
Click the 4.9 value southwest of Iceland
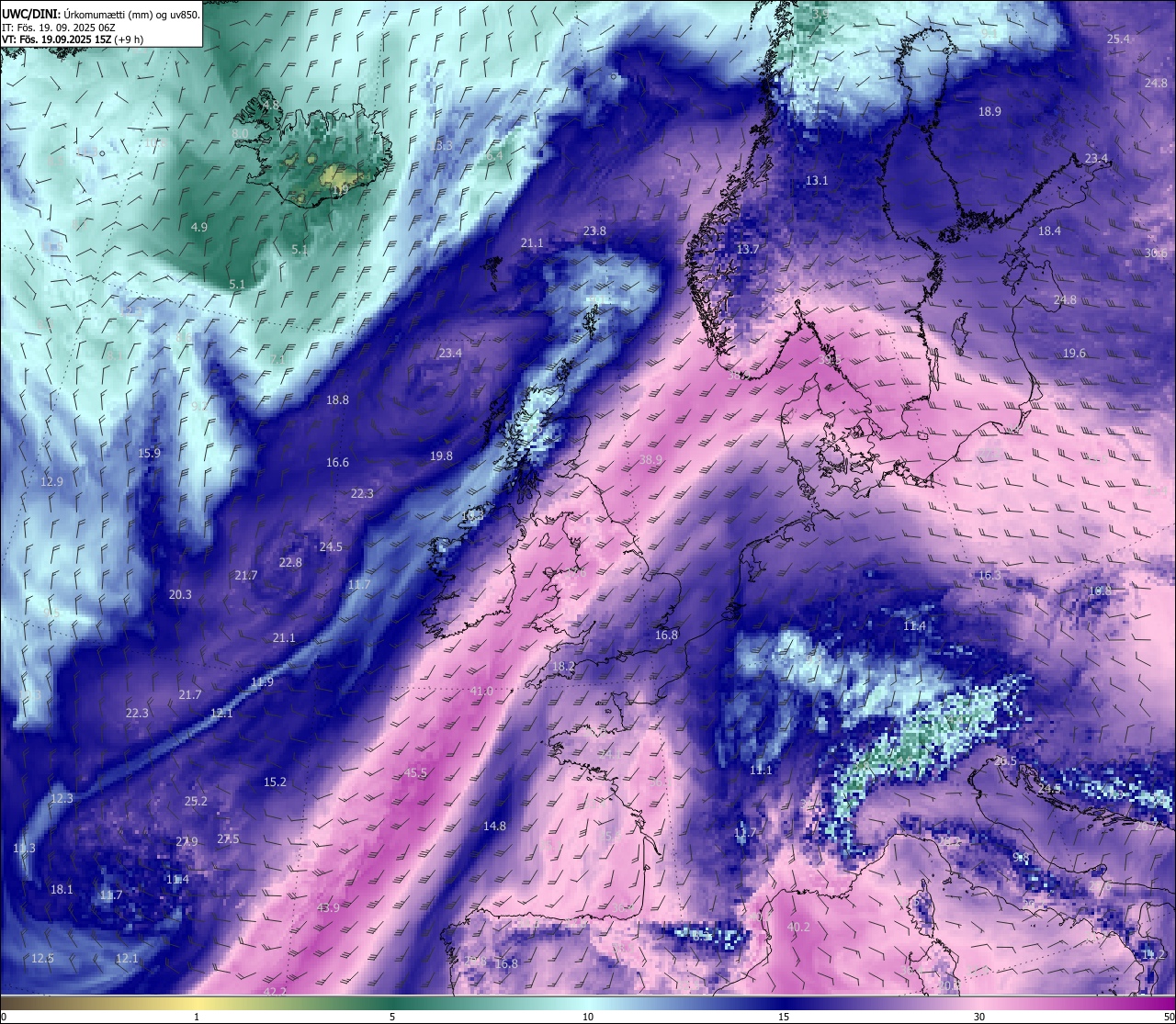coord(199,227)
